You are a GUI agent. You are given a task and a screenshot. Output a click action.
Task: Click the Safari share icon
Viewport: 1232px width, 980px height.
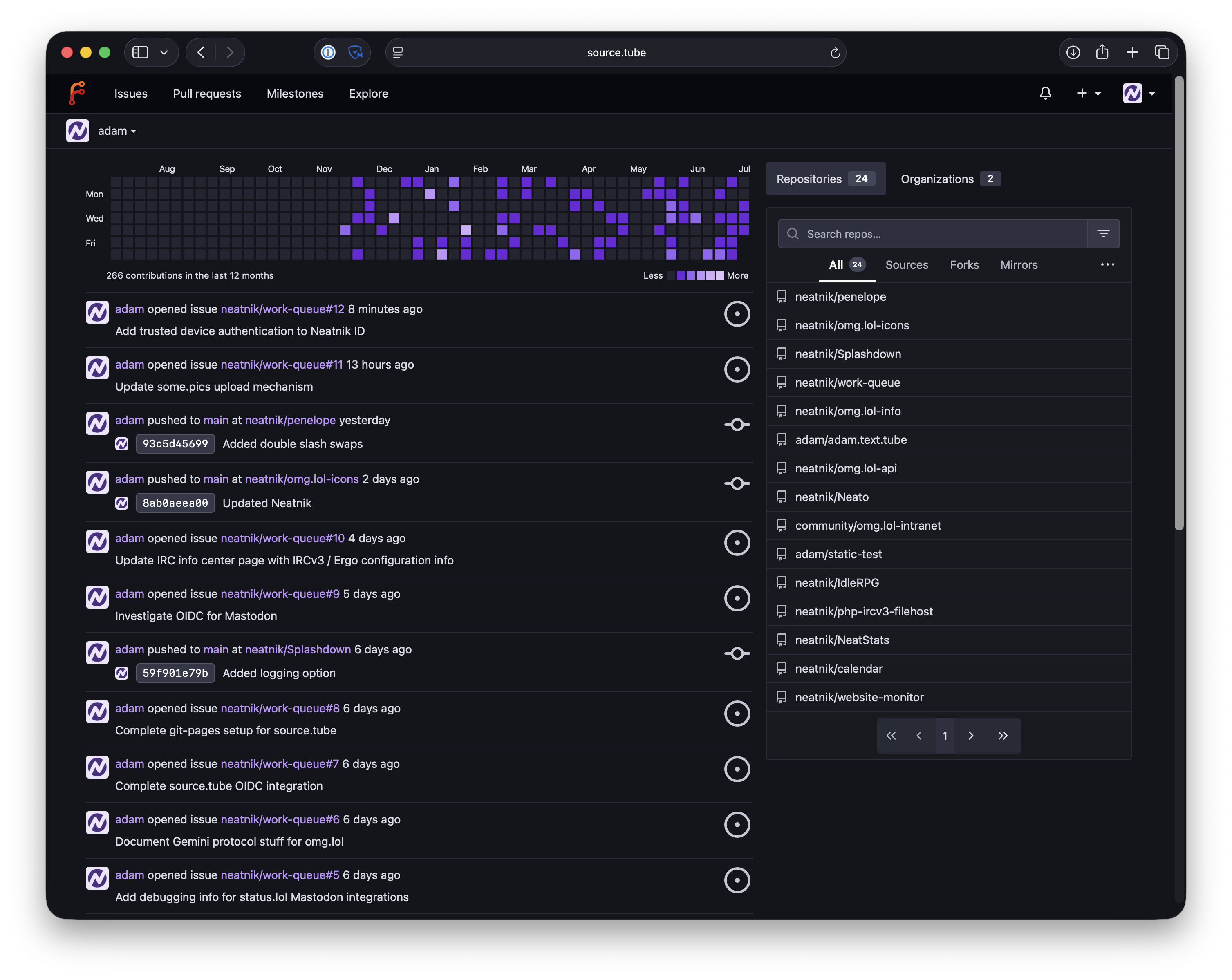[1102, 52]
